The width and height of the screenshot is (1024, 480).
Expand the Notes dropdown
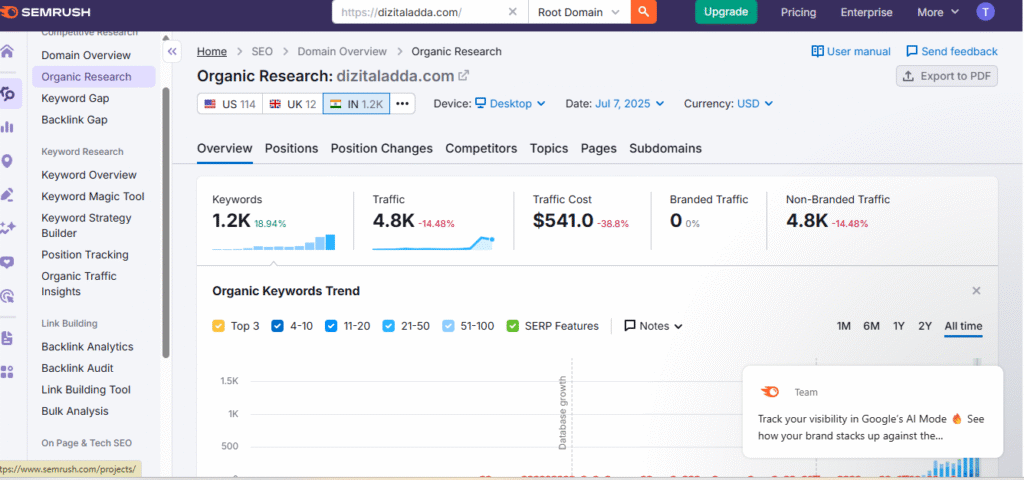(x=653, y=326)
